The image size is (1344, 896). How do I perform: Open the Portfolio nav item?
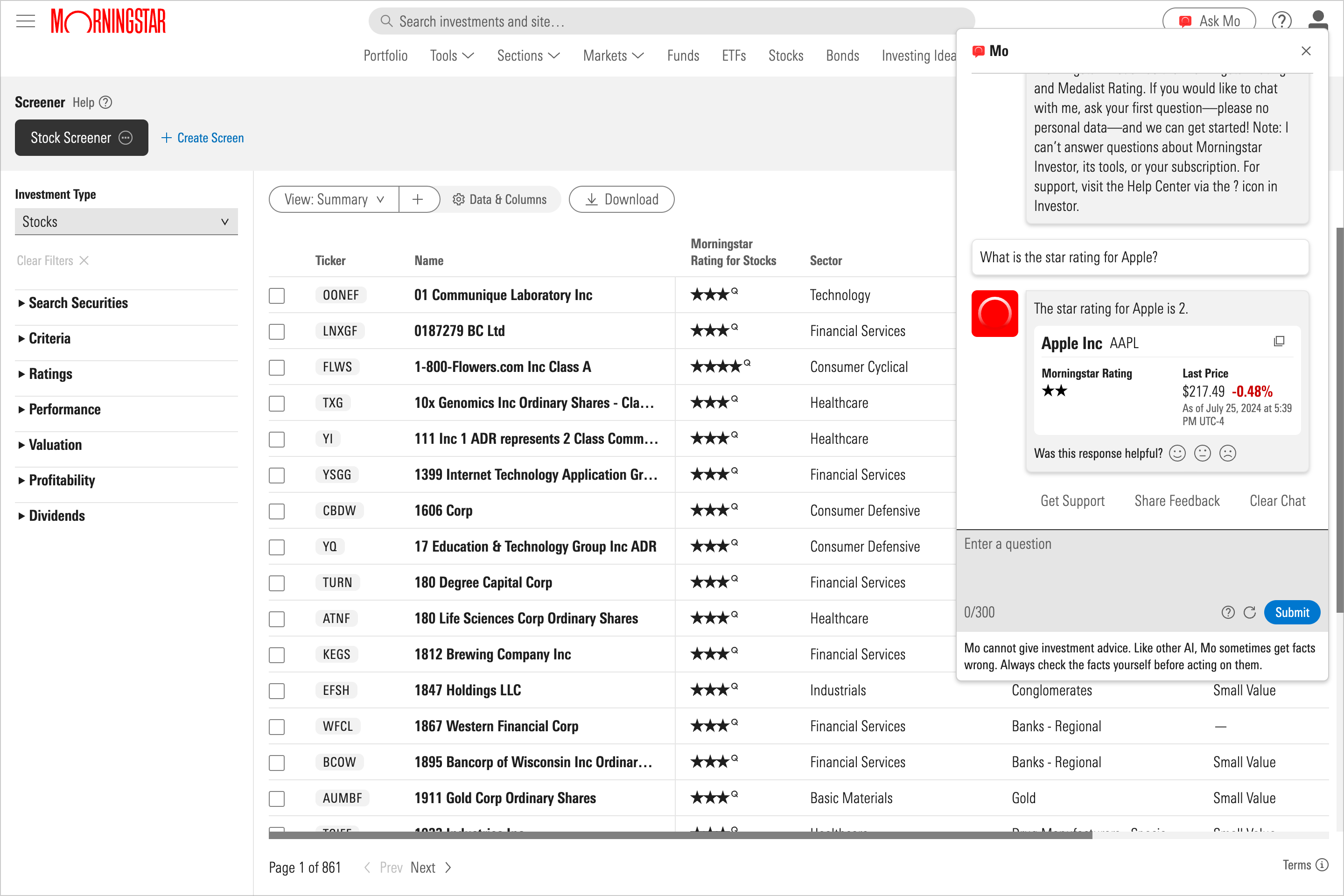(x=386, y=56)
